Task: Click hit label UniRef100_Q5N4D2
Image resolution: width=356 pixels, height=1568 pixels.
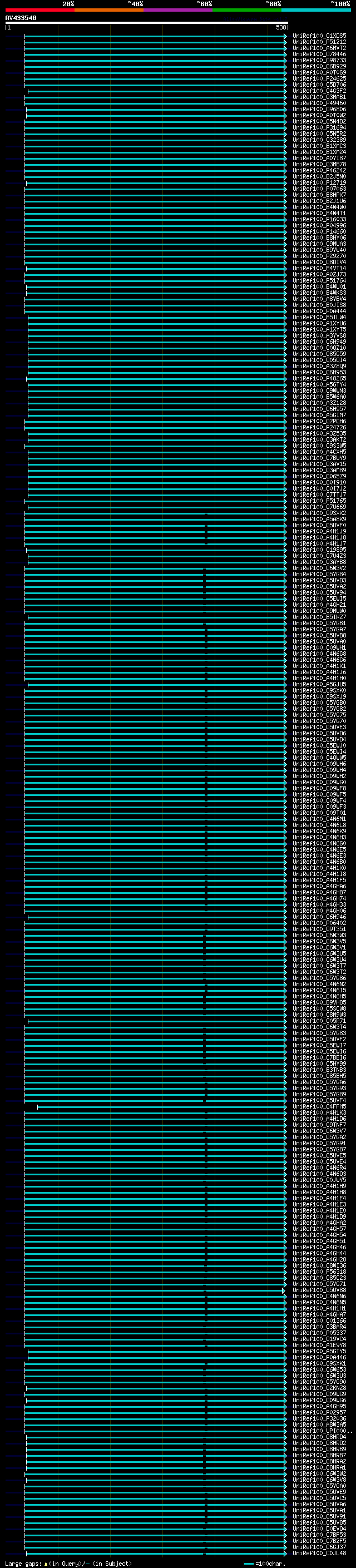Action: (319, 121)
